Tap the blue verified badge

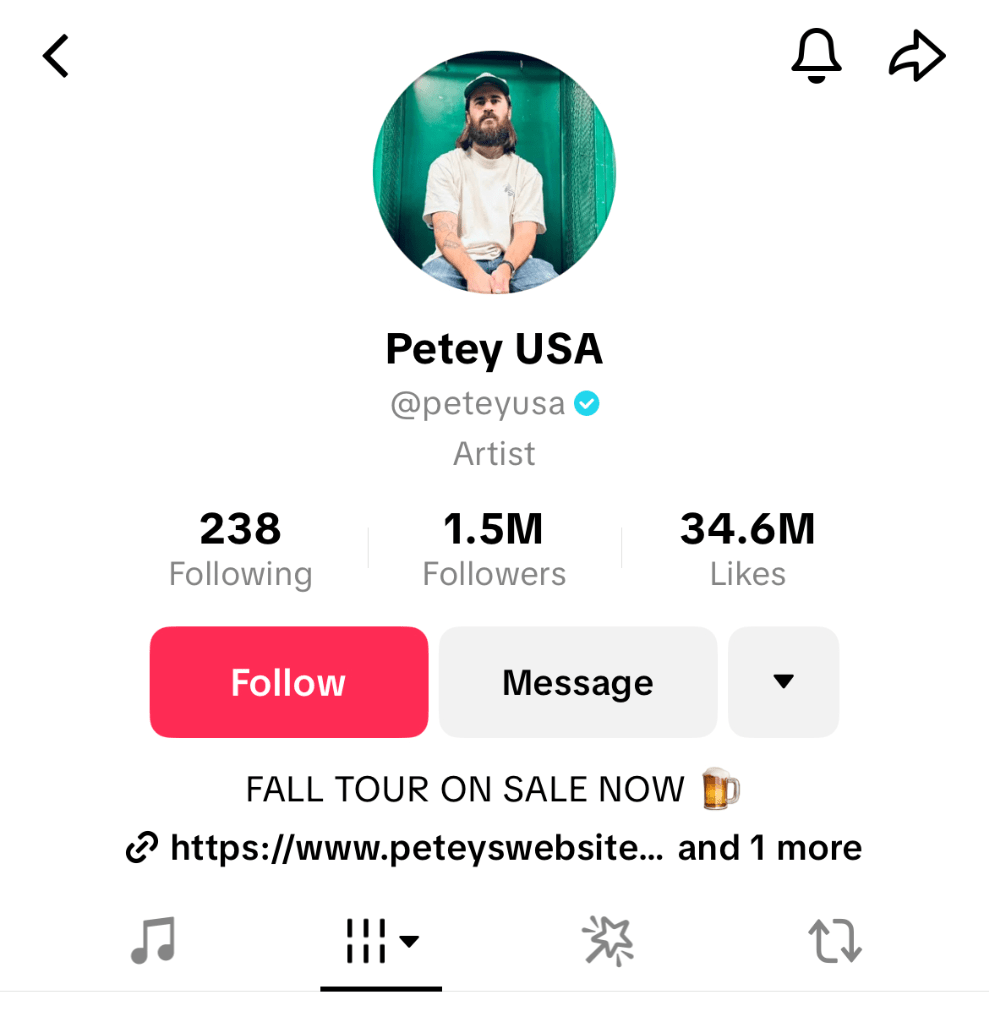[587, 404]
